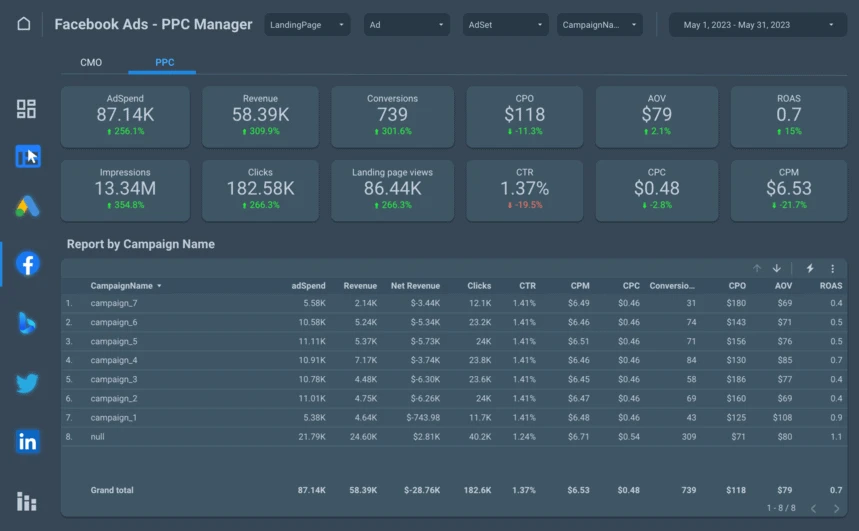Click the drill down arrow in table toolbar

click(776, 269)
